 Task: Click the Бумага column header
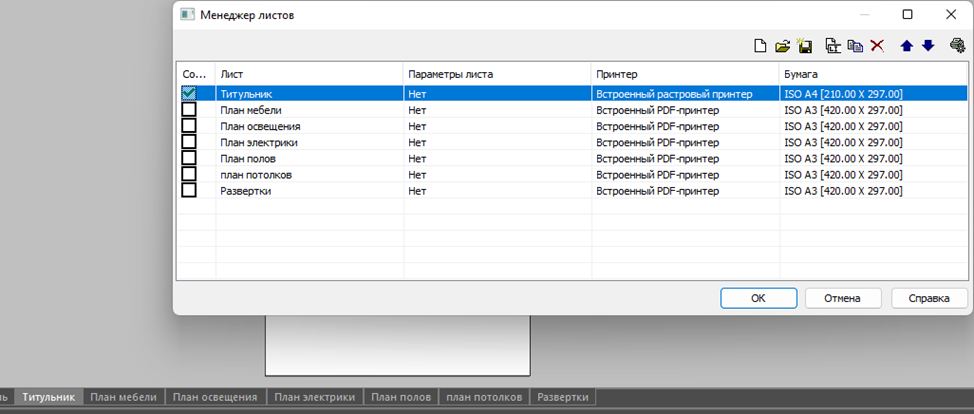(872, 74)
